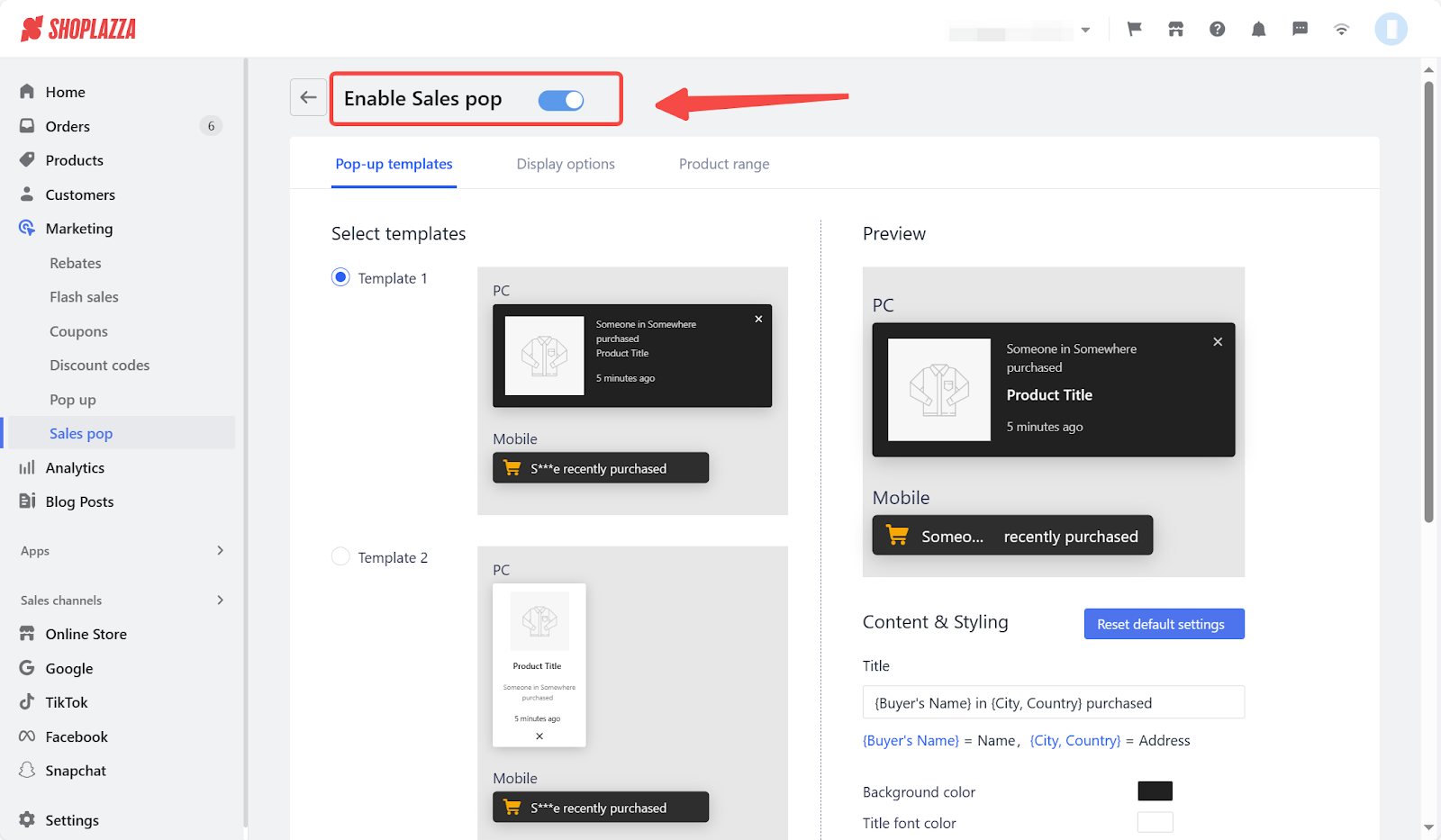1441x840 pixels.
Task: Open the Background color swatch
Action: pos(1155,790)
